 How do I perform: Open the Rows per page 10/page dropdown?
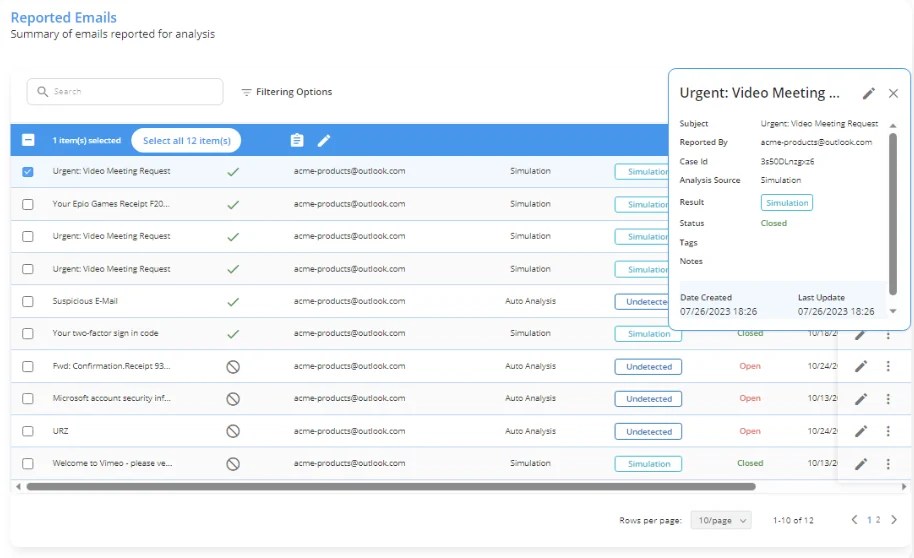[x=721, y=520]
